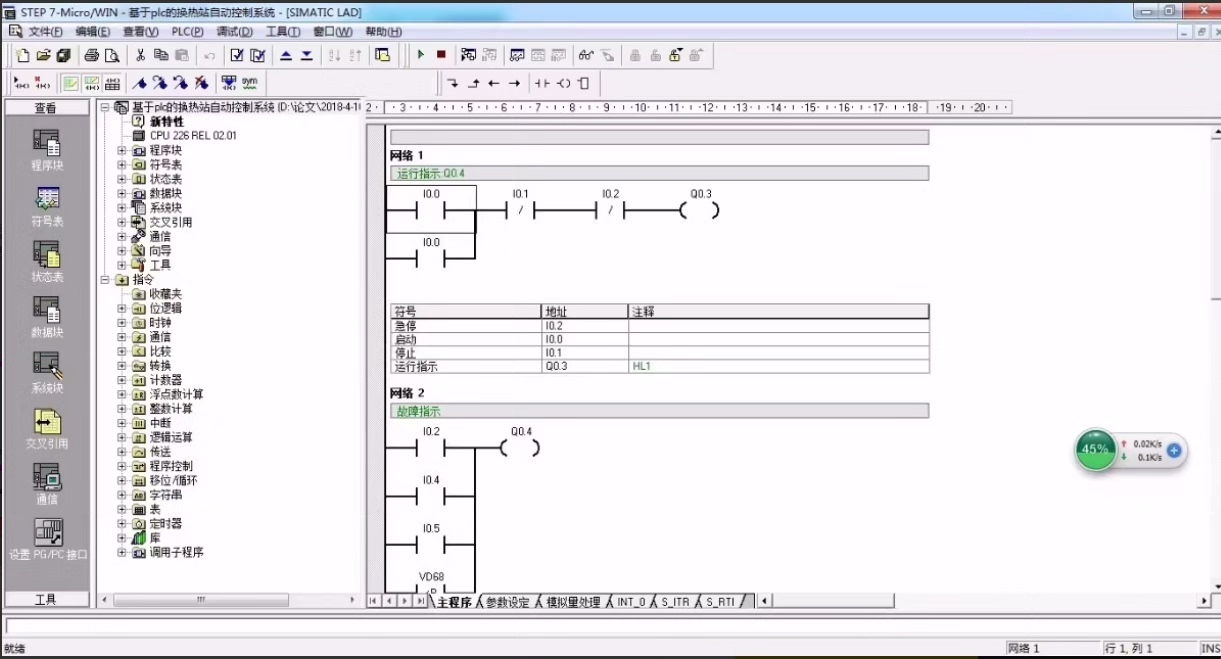This screenshot has width=1221, height=659.
Task: Click the 运行指示 Q0.4 network comment field
Action: [659, 173]
